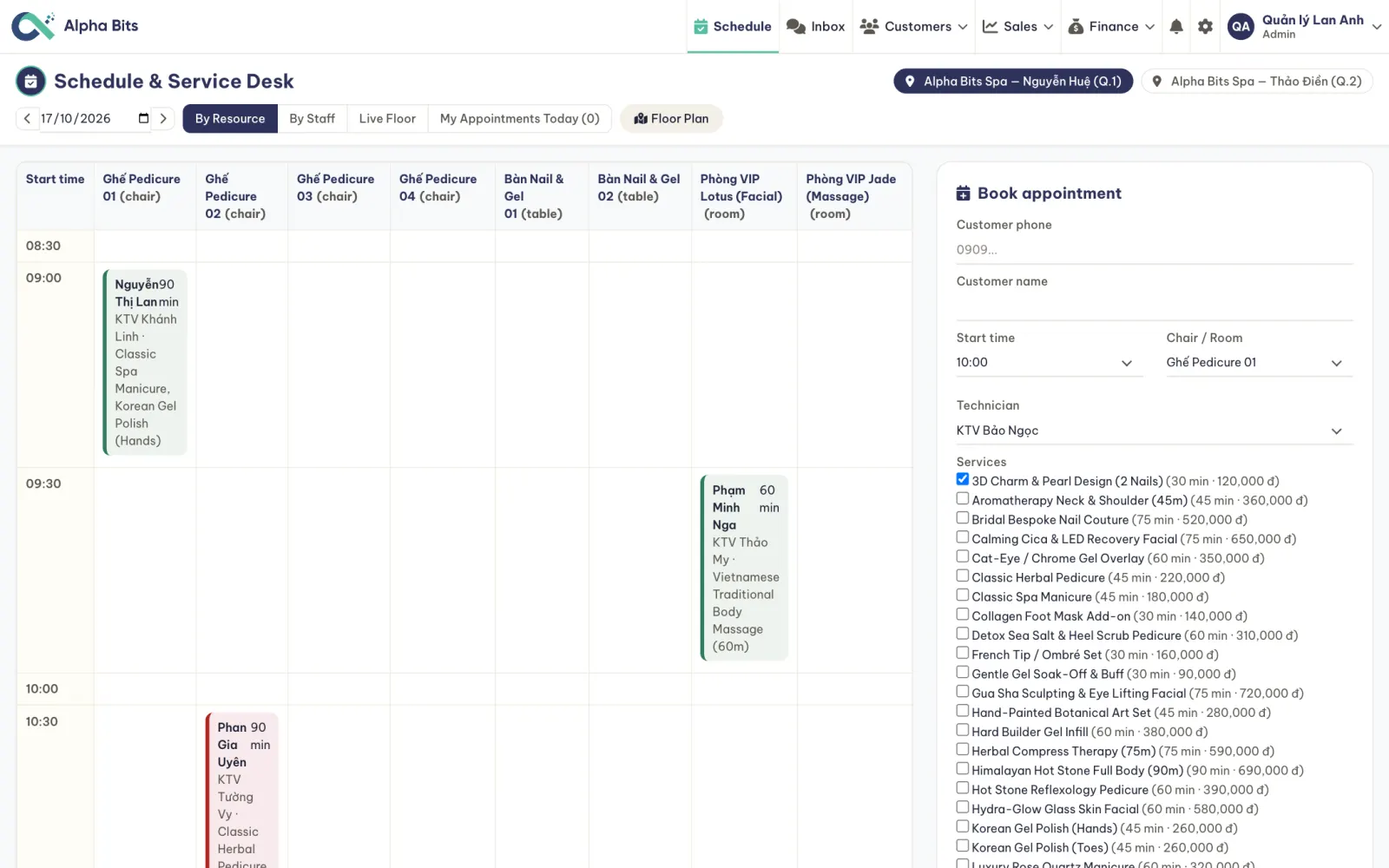Uncheck 3D Charm & Pearl Design service
Viewport: 1389px width, 868px height.
click(962, 479)
